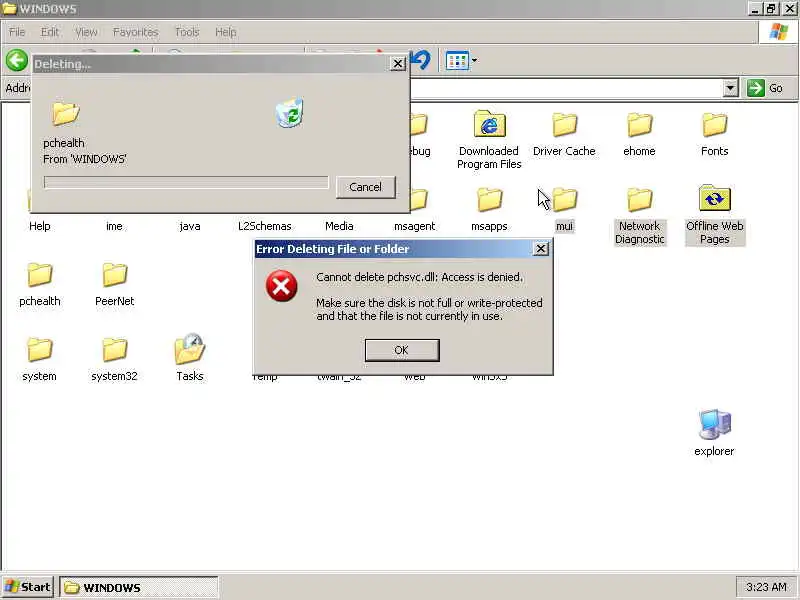Select the system folder
The height and width of the screenshot is (600, 800).
tap(39, 359)
